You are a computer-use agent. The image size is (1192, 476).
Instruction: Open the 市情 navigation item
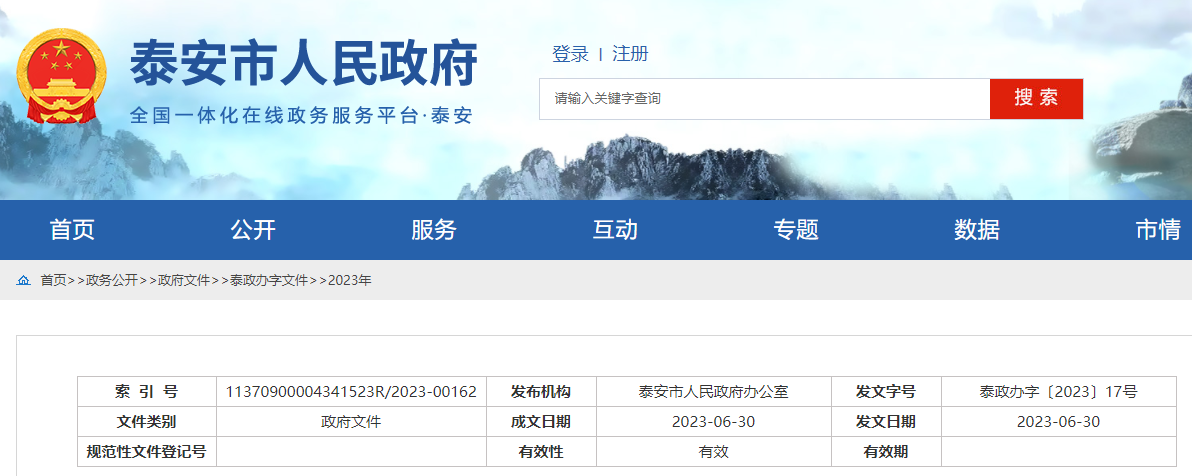(x=1158, y=230)
